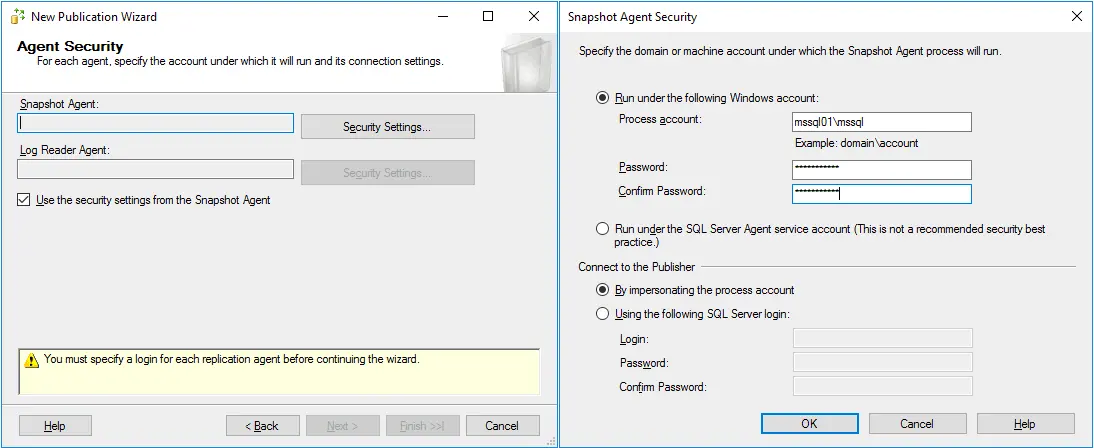
Task: Click the warning icon in the yellow message box
Action: tap(31, 361)
